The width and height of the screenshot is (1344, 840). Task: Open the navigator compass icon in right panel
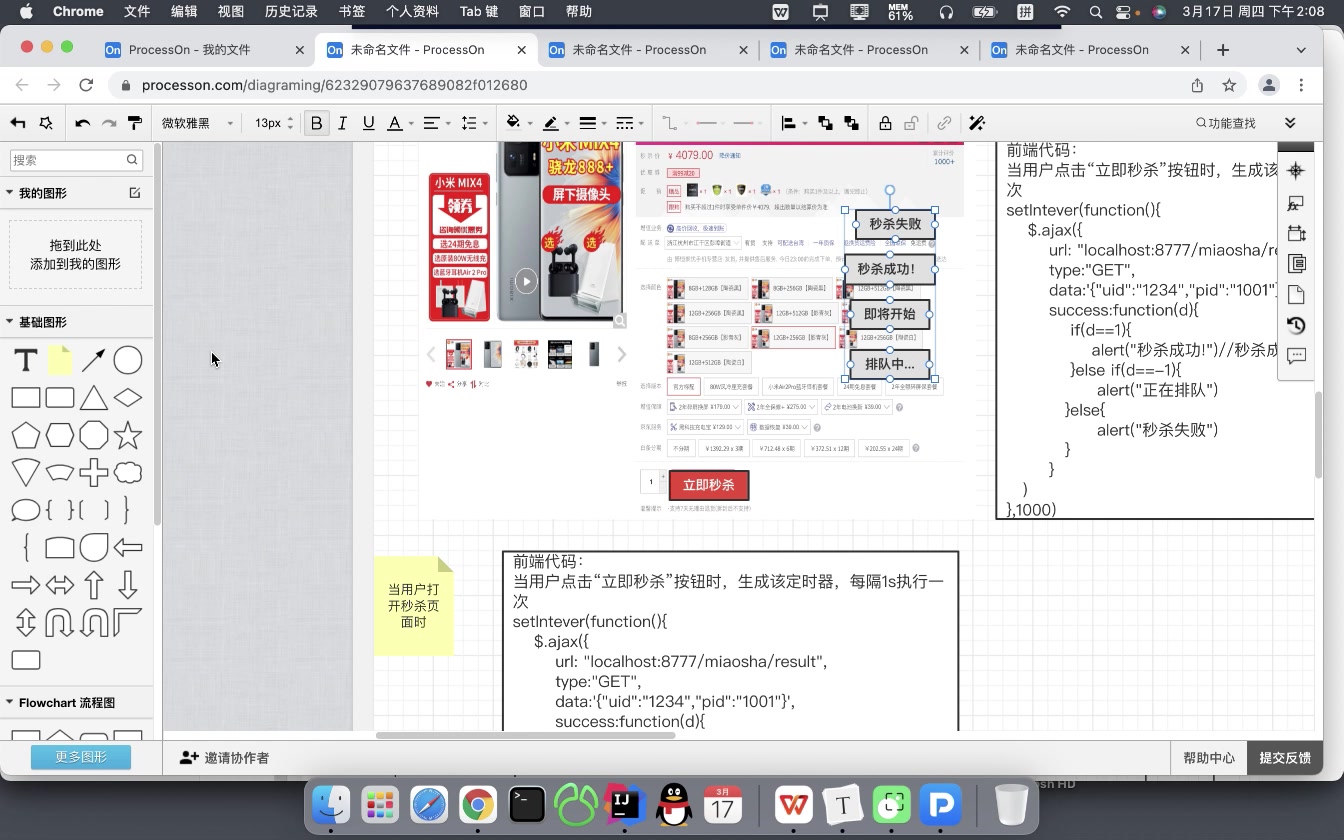pyautogui.click(x=1297, y=171)
